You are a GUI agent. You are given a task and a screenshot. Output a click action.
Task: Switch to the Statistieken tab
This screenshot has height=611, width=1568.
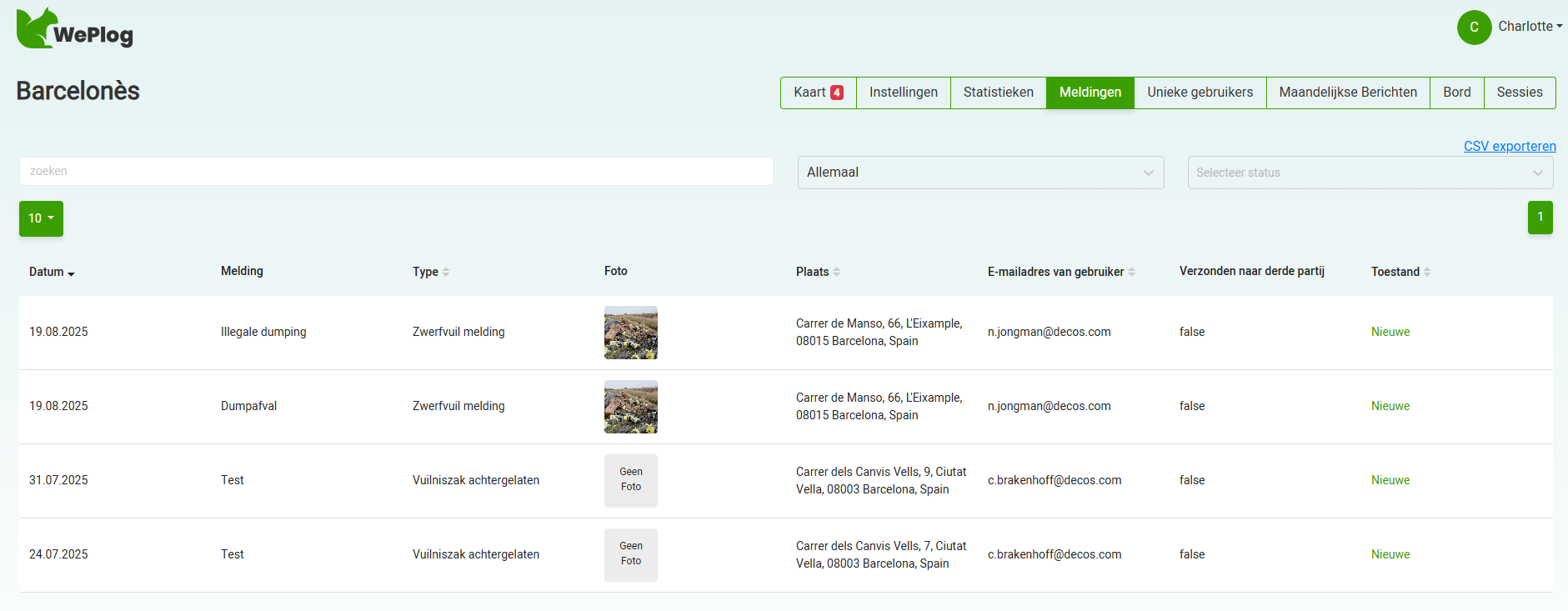pyautogui.click(x=998, y=93)
